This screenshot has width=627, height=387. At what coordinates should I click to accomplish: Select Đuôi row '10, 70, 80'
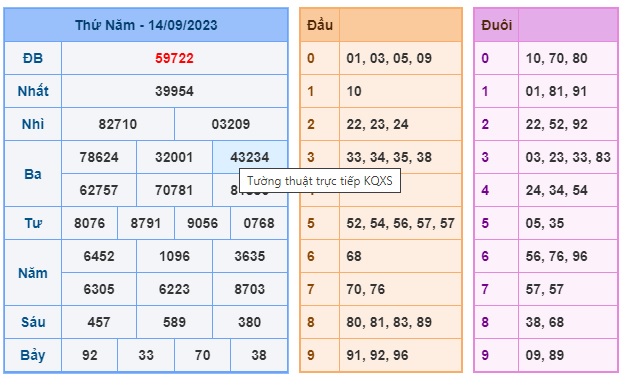(556, 58)
